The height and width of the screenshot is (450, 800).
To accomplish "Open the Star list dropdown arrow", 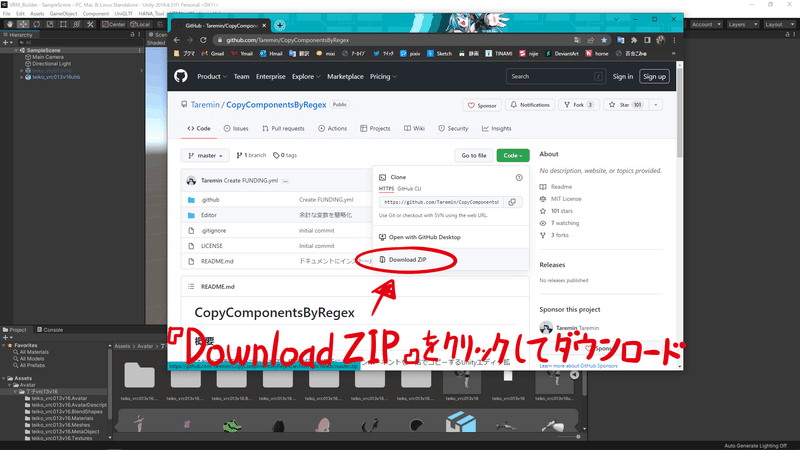I will pos(656,105).
